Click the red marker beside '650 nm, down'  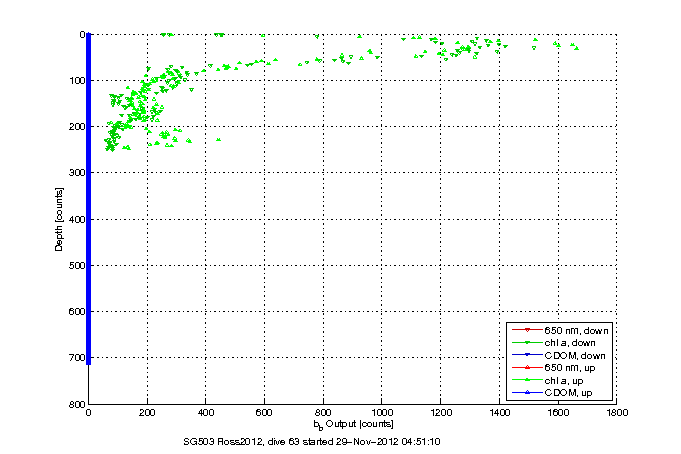point(527,330)
